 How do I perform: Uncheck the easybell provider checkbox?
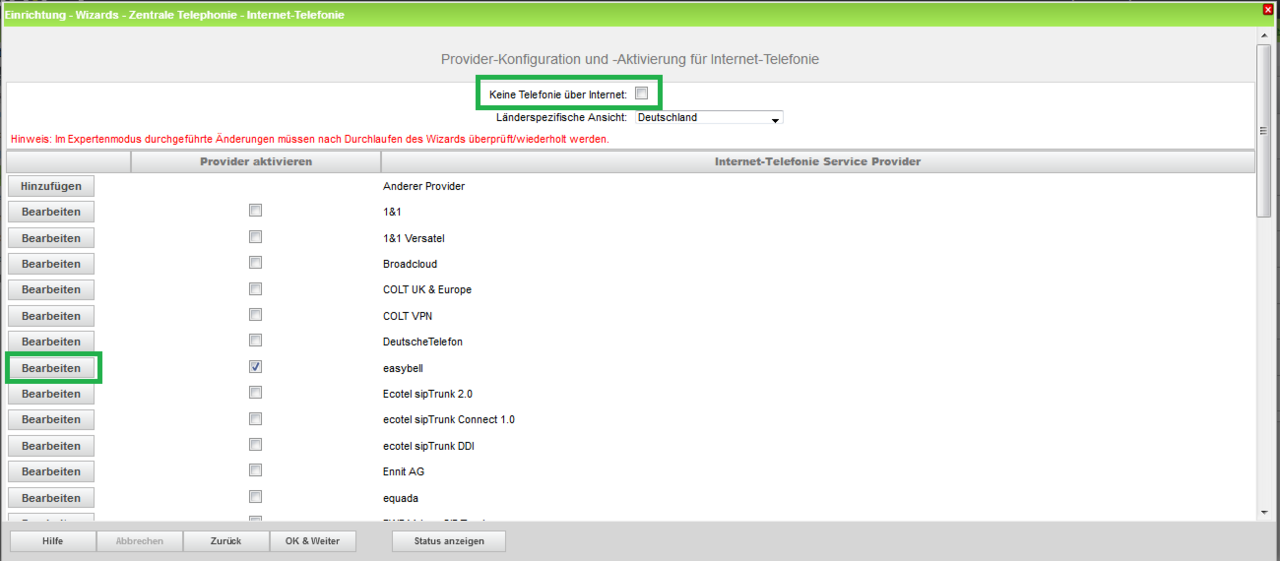255,367
